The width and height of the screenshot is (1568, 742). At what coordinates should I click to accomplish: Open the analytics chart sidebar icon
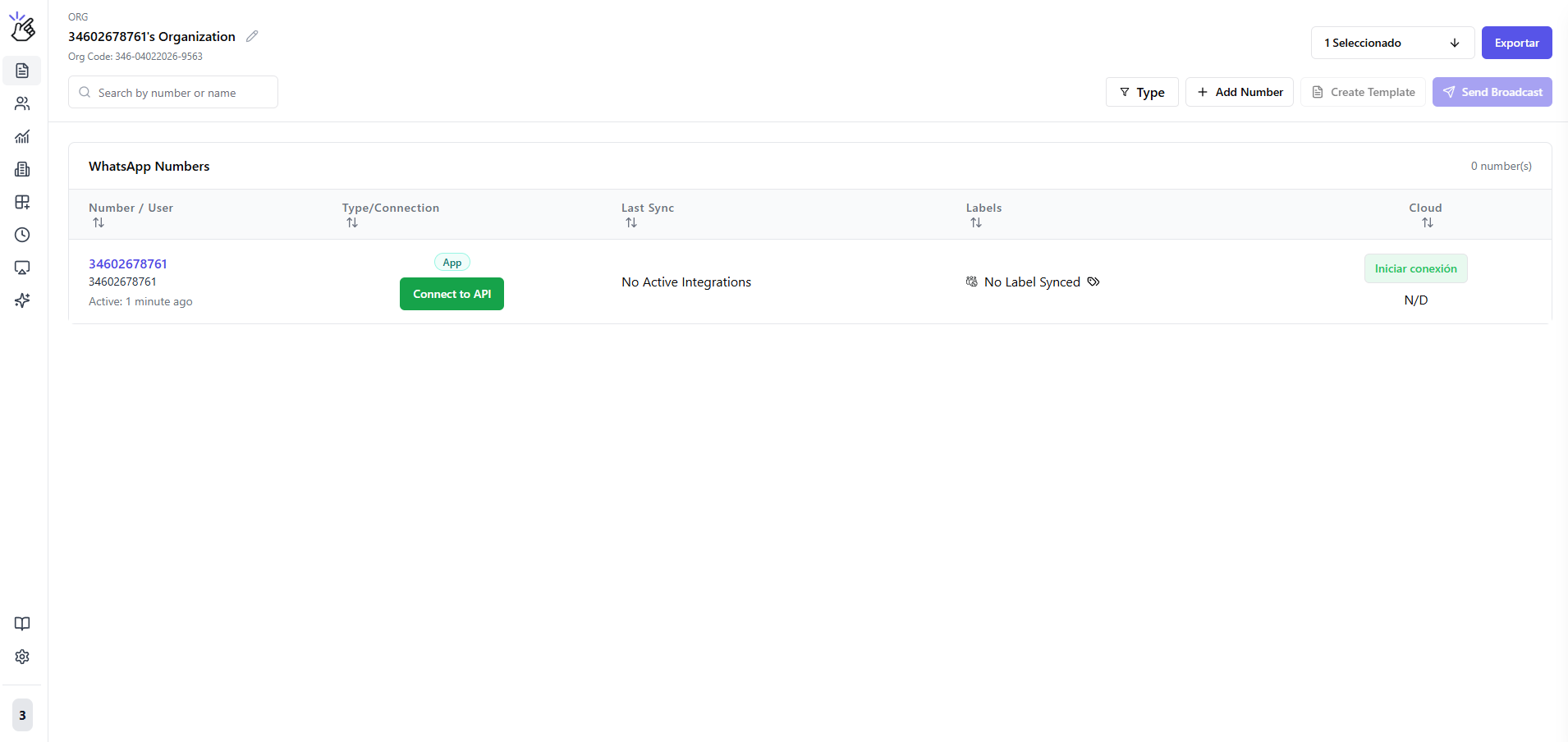coord(22,136)
